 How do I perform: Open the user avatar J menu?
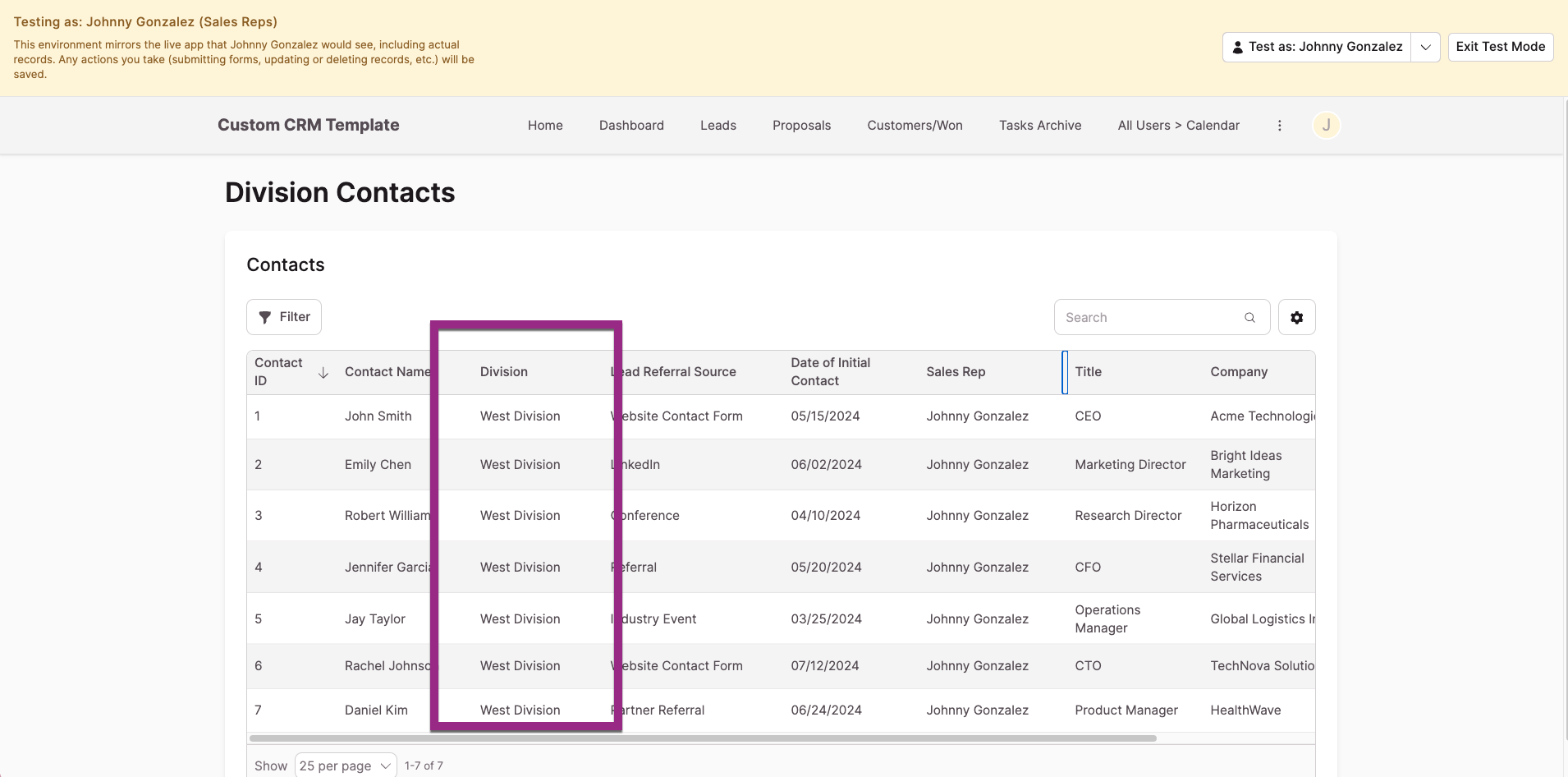point(1326,126)
